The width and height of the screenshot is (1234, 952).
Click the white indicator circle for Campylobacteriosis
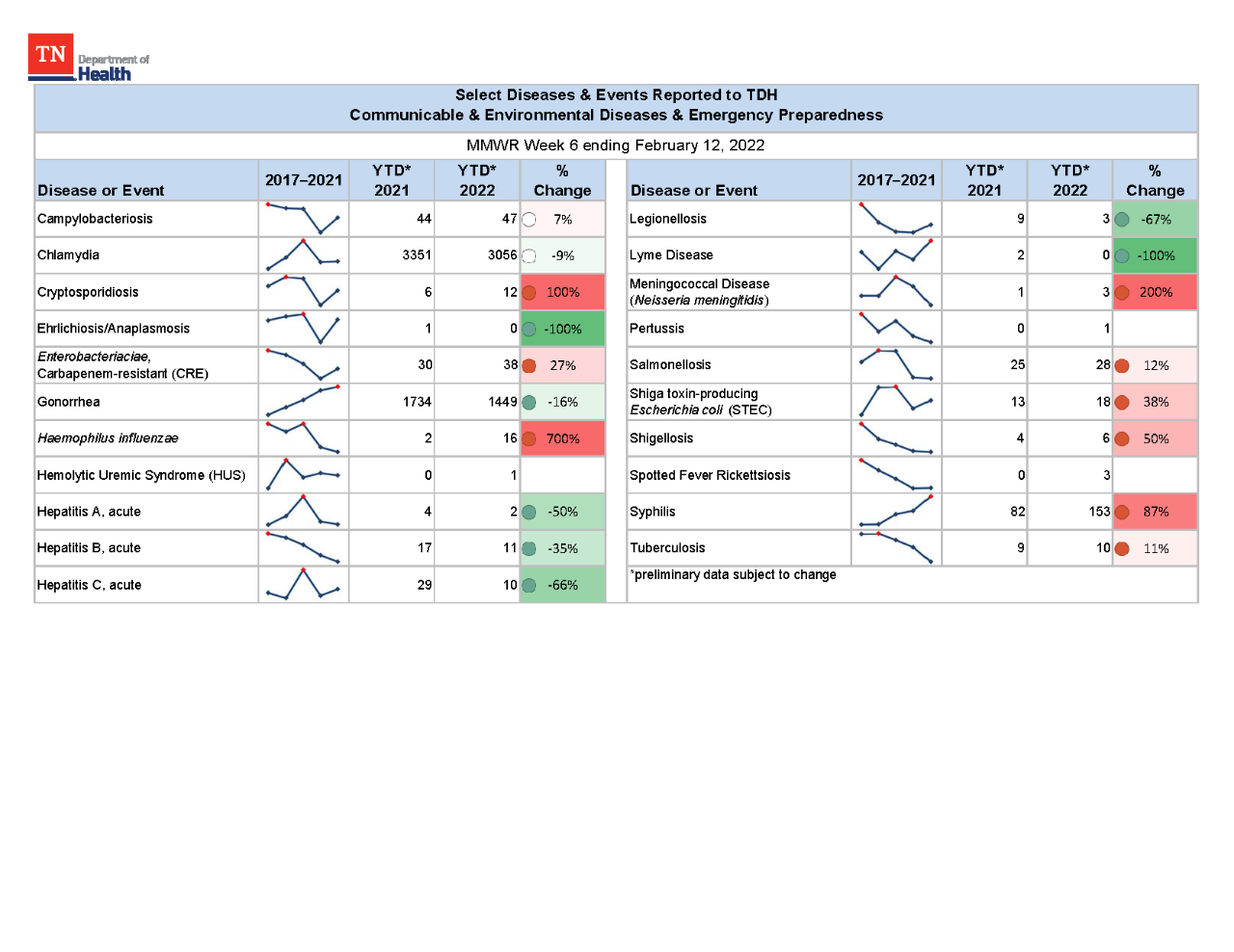point(529,219)
